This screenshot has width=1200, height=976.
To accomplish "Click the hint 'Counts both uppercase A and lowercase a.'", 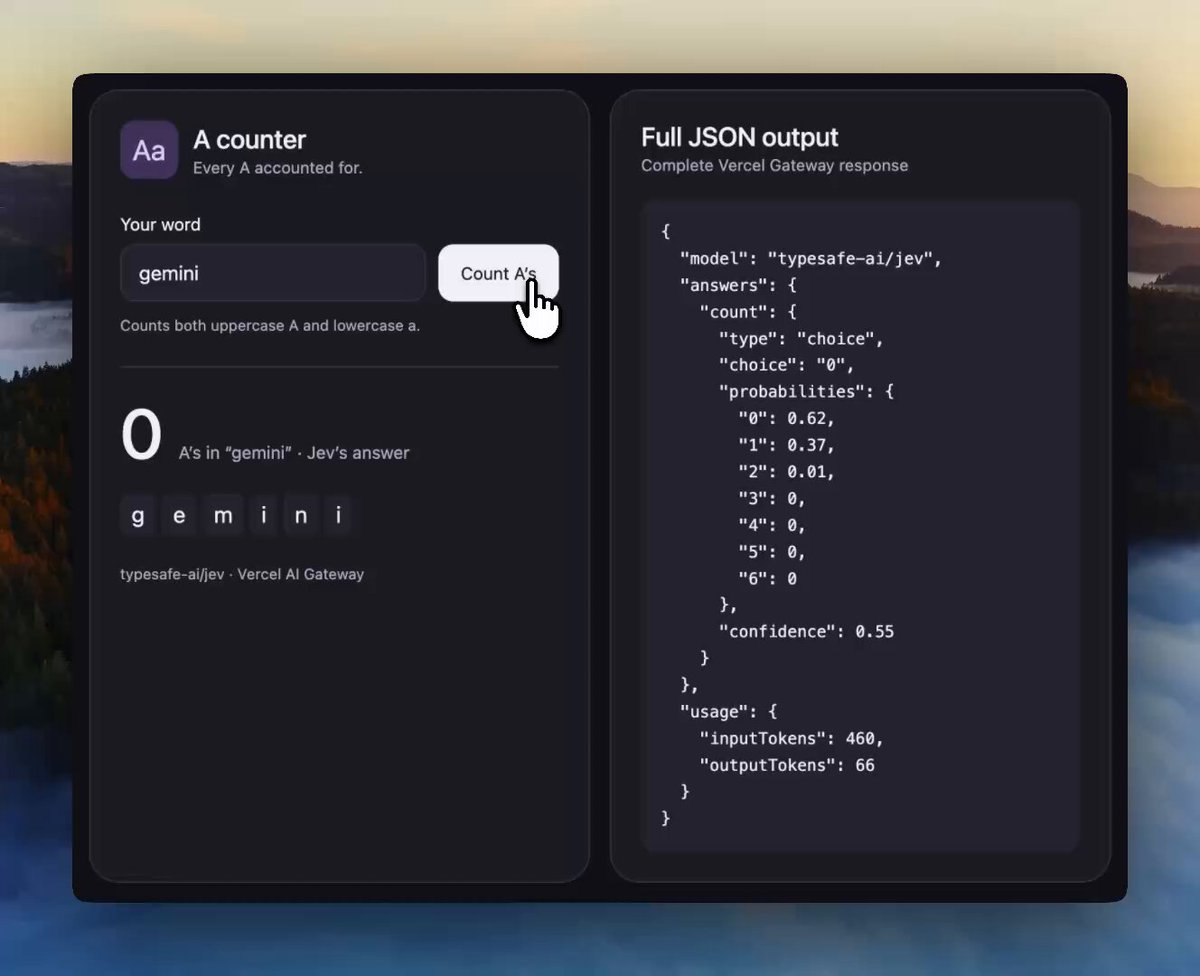I will 270,326.
